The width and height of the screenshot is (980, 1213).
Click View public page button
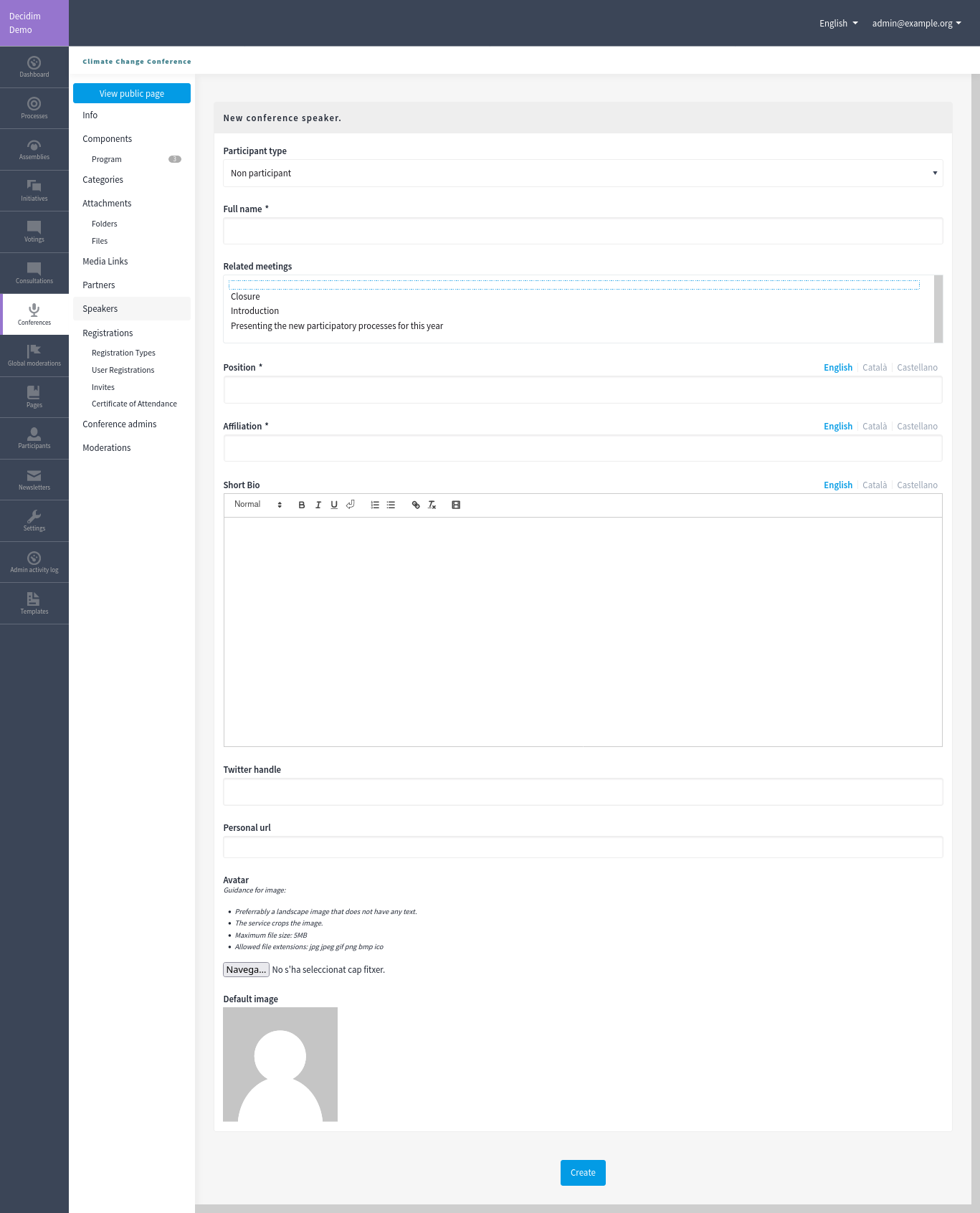[132, 93]
